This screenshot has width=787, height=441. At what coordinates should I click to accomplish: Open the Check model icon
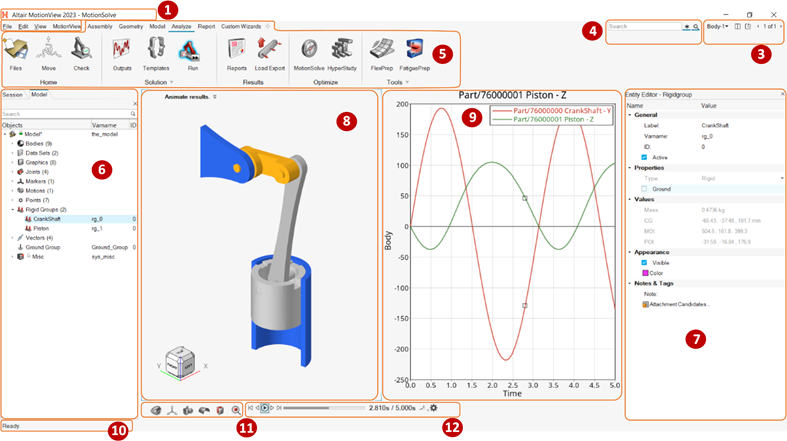81,49
